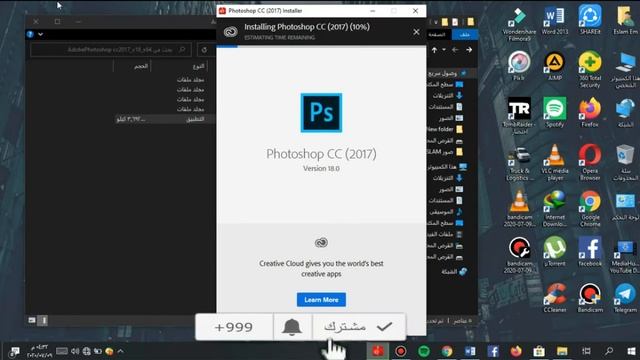Click Explorer up arrow navigation button
The height and width of the screenshot is (360, 640).
[434, 50]
